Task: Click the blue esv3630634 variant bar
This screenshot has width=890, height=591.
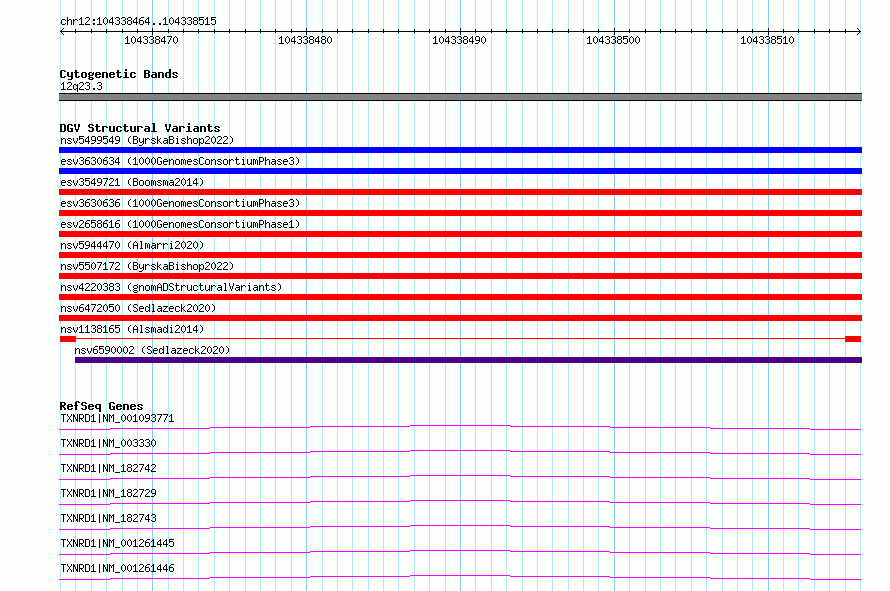Action: coord(460,171)
